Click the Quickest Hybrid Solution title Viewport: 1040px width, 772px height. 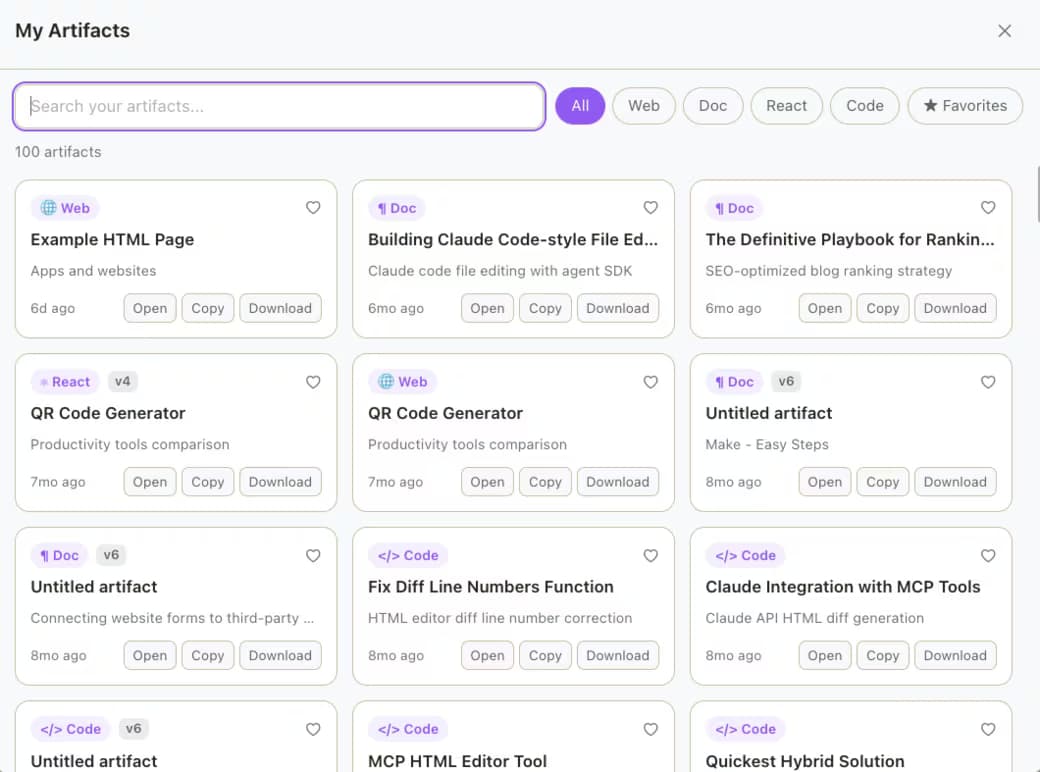pyautogui.click(x=805, y=761)
